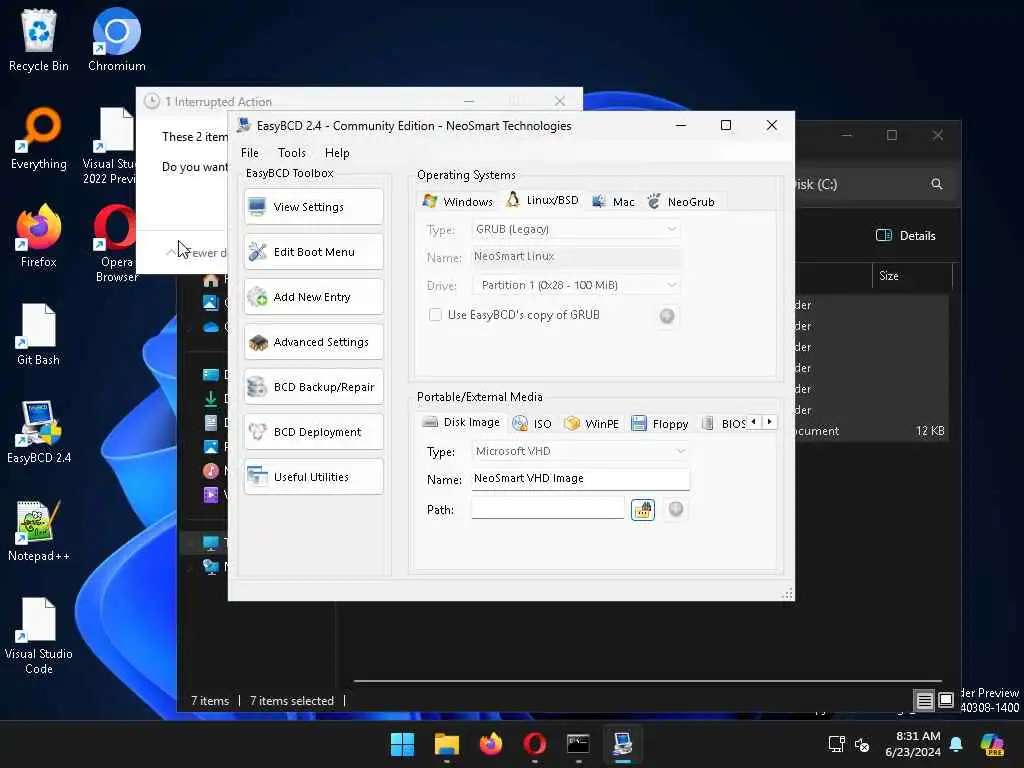Open BCD Backup/Repair section
The image size is (1024, 768).
click(x=313, y=387)
